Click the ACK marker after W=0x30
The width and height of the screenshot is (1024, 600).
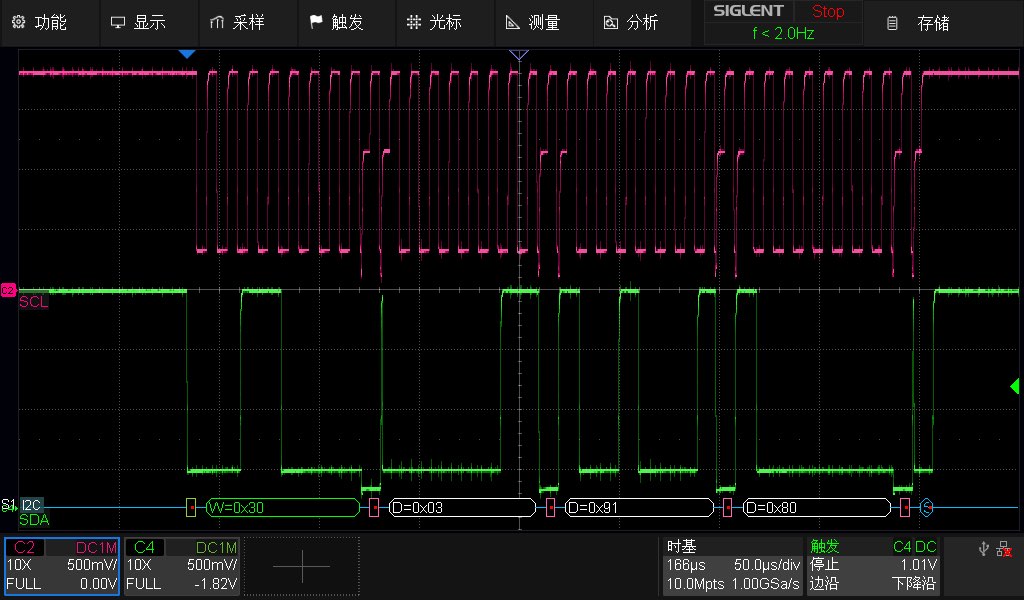point(374,507)
